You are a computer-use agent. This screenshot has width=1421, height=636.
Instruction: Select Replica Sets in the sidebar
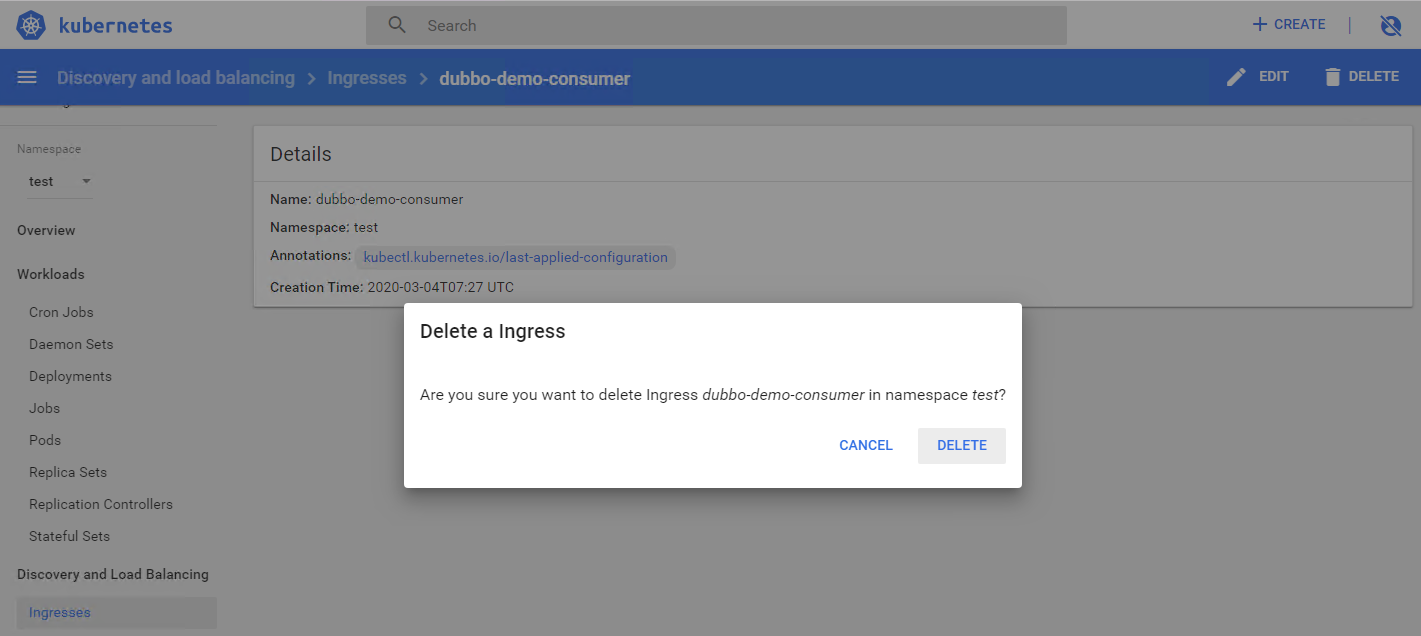coord(68,472)
